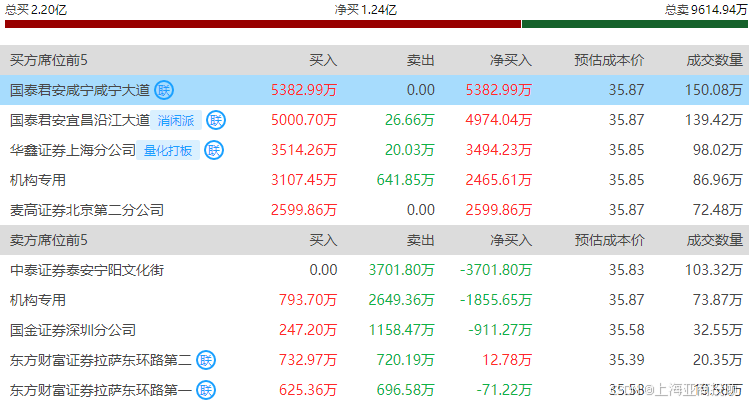Click the 联 icon beside 东方财富证券拉萨东环路第二
Screen dimensions: 749x403
(x=206, y=360)
